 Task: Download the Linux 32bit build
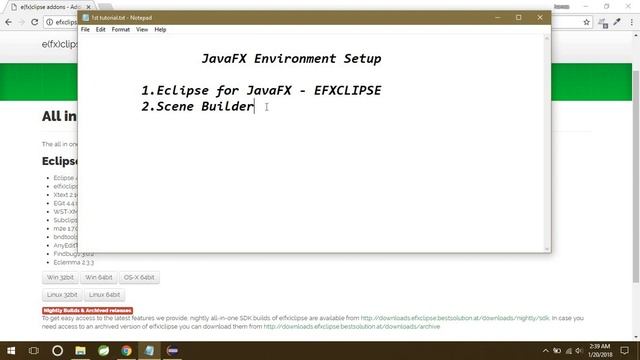click(x=62, y=294)
